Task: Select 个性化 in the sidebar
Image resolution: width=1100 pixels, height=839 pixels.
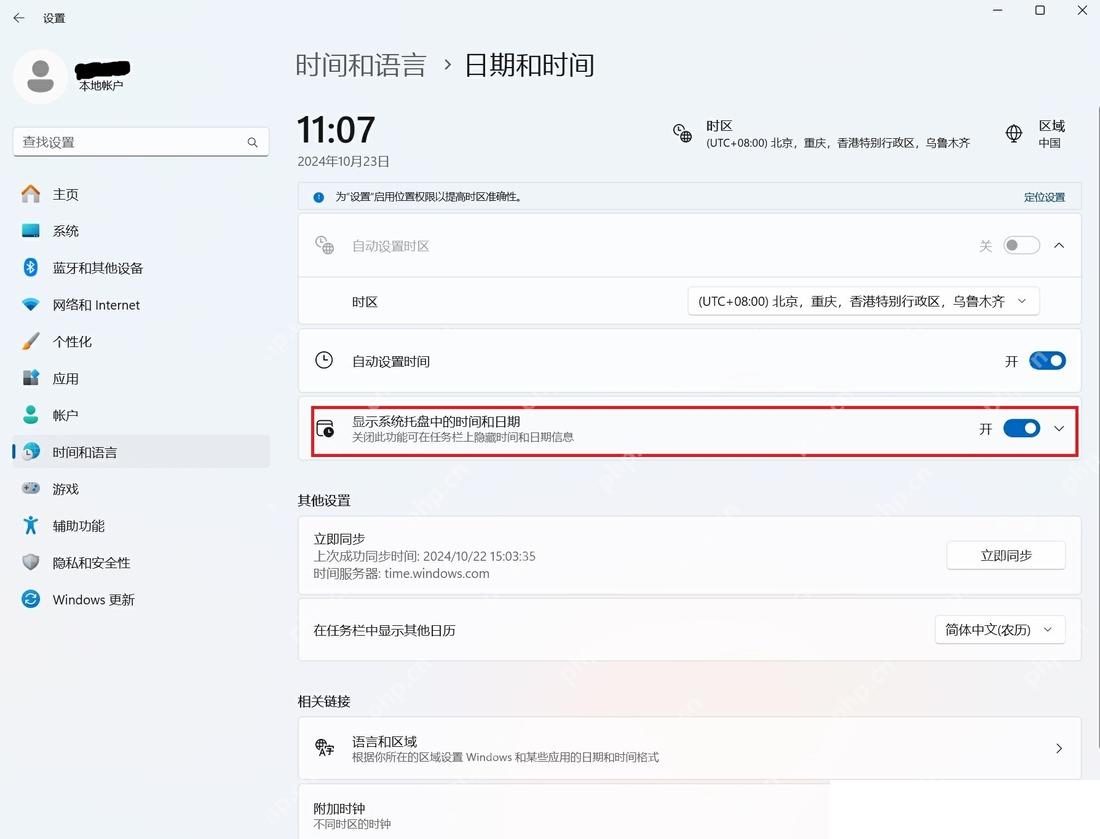Action: [x=140, y=342]
